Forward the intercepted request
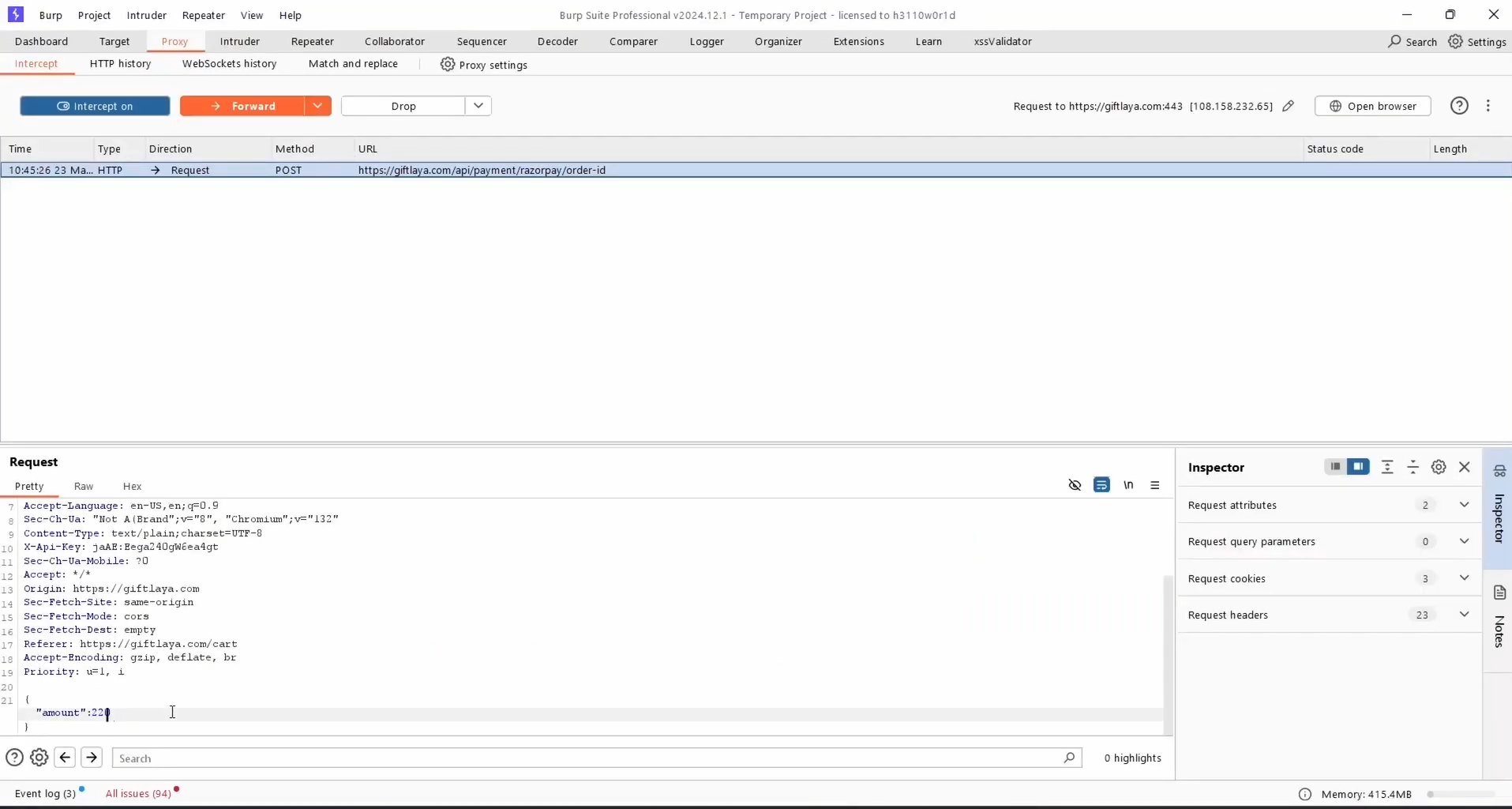 [242, 106]
